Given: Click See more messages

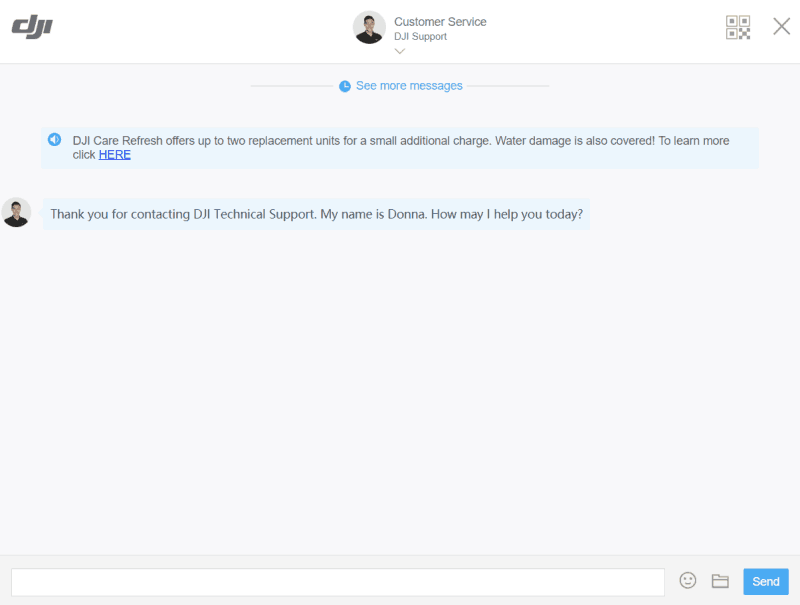Looking at the screenshot, I should (409, 86).
